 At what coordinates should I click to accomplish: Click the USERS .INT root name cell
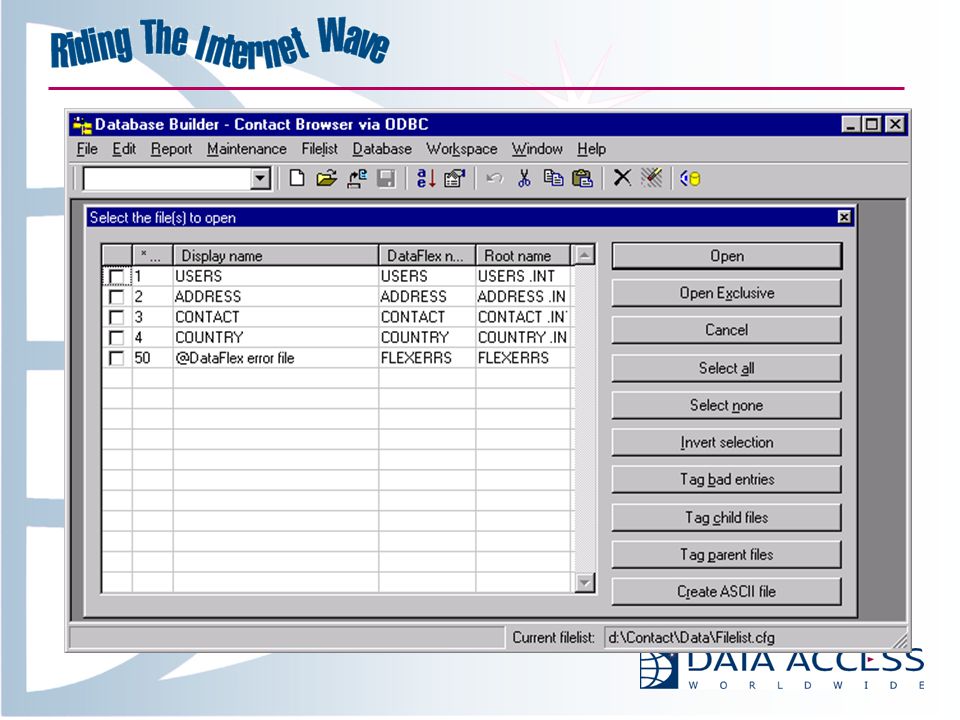pos(523,277)
